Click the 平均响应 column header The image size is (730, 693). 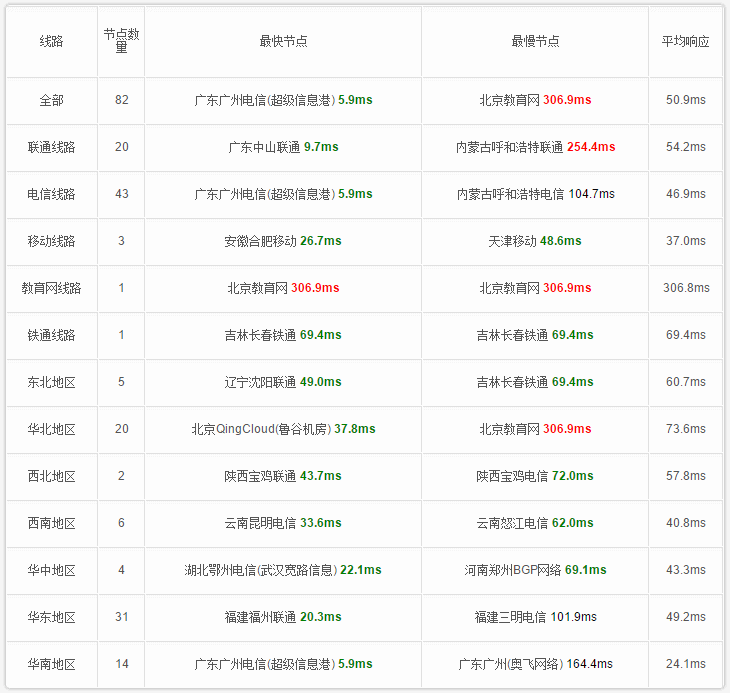[x=685, y=42]
